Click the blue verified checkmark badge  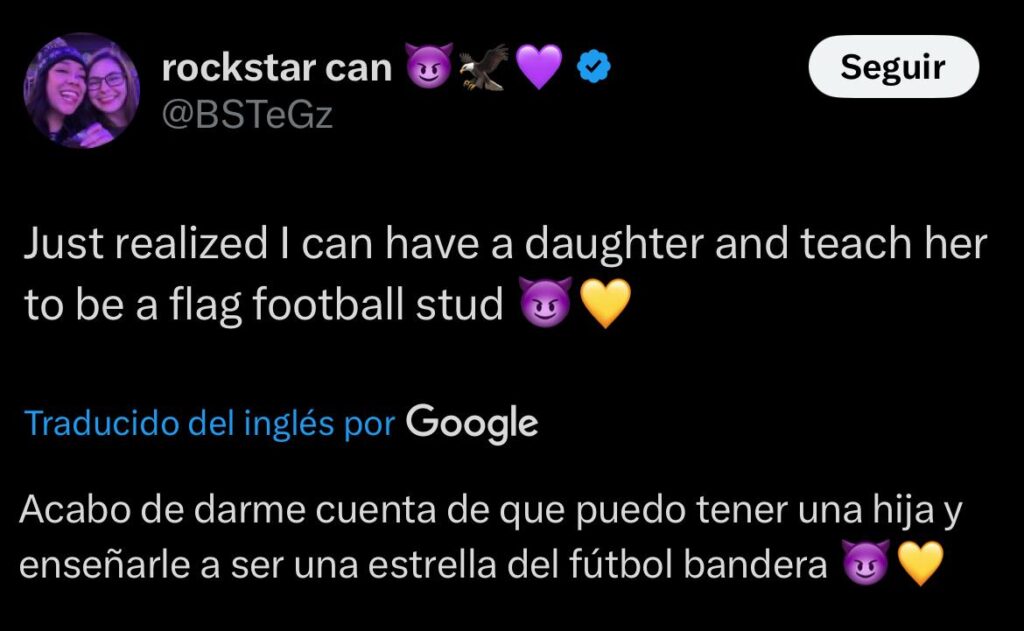[598, 68]
